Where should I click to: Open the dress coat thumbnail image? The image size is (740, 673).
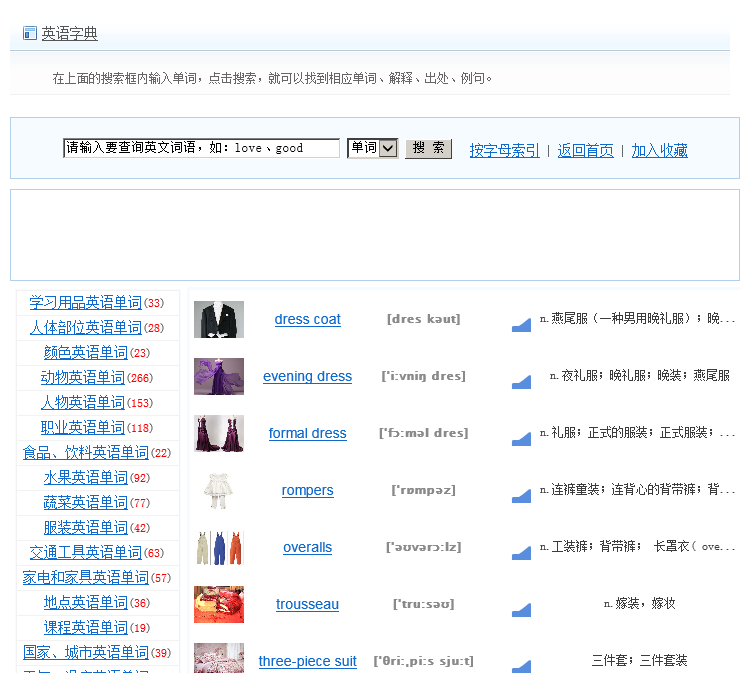click(219, 320)
